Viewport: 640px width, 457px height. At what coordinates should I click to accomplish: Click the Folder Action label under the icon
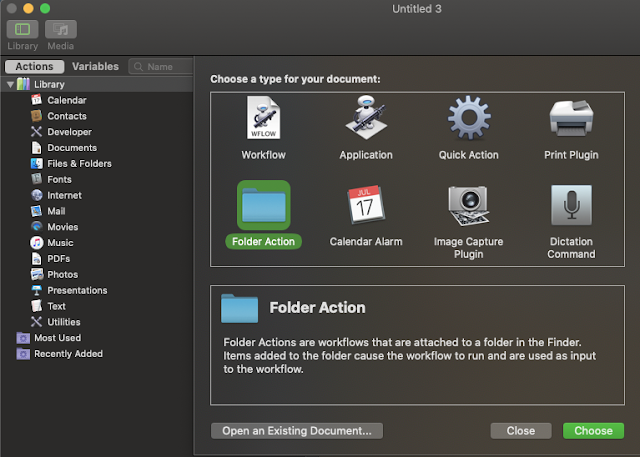263,242
